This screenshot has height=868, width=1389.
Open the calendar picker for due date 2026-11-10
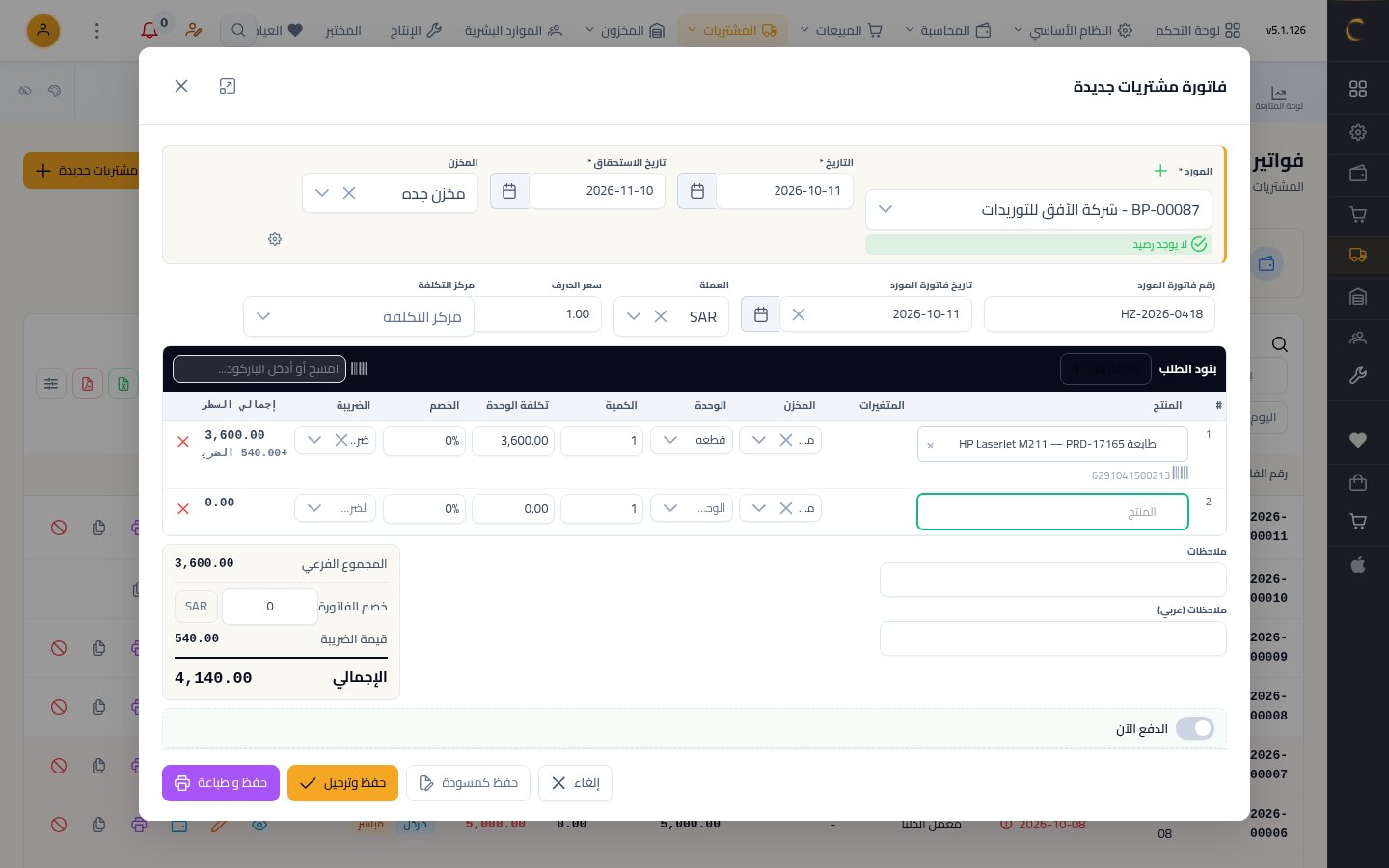point(509,191)
